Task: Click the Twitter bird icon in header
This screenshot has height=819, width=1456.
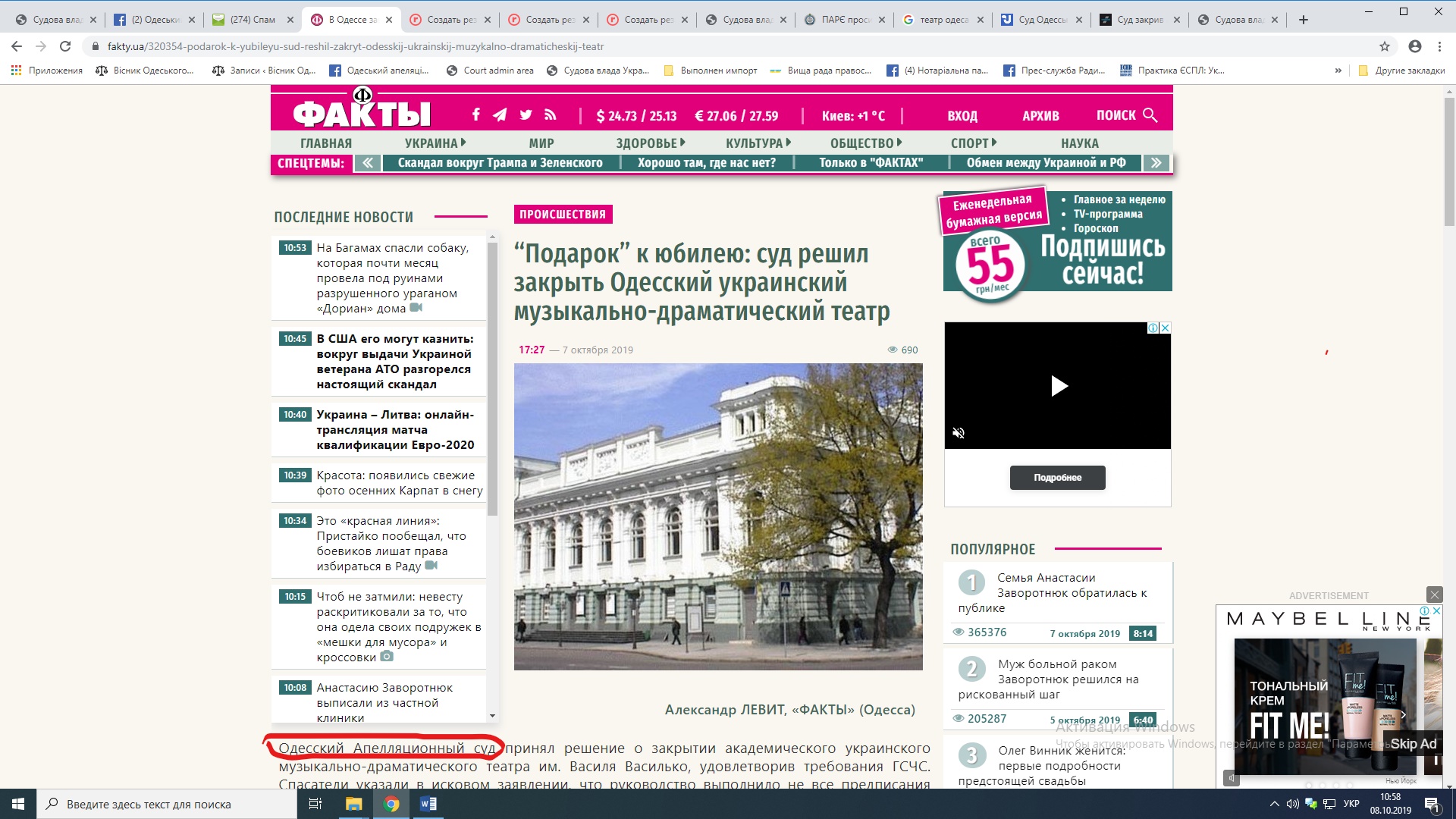Action: point(526,115)
